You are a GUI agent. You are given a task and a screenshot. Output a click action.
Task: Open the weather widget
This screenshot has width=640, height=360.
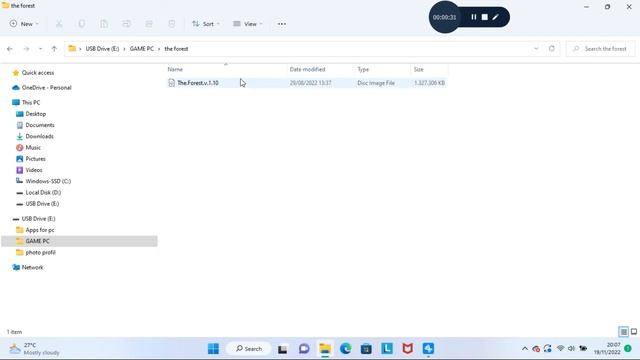pyautogui.click(x=35, y=349)
